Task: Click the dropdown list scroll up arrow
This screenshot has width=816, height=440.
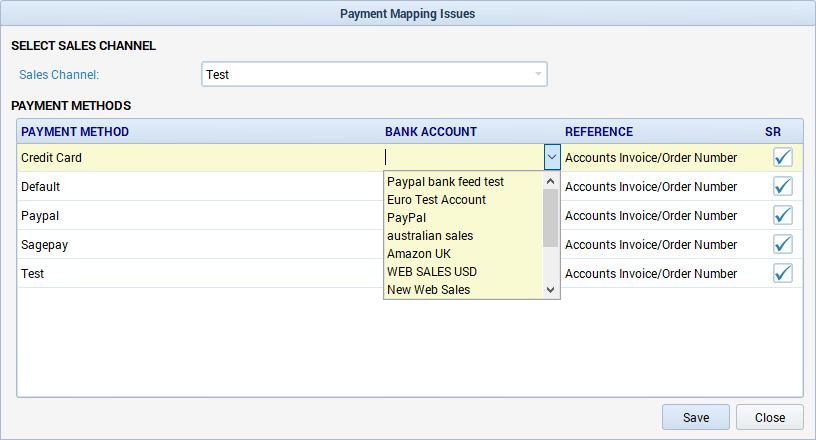Action: (551, 181)
